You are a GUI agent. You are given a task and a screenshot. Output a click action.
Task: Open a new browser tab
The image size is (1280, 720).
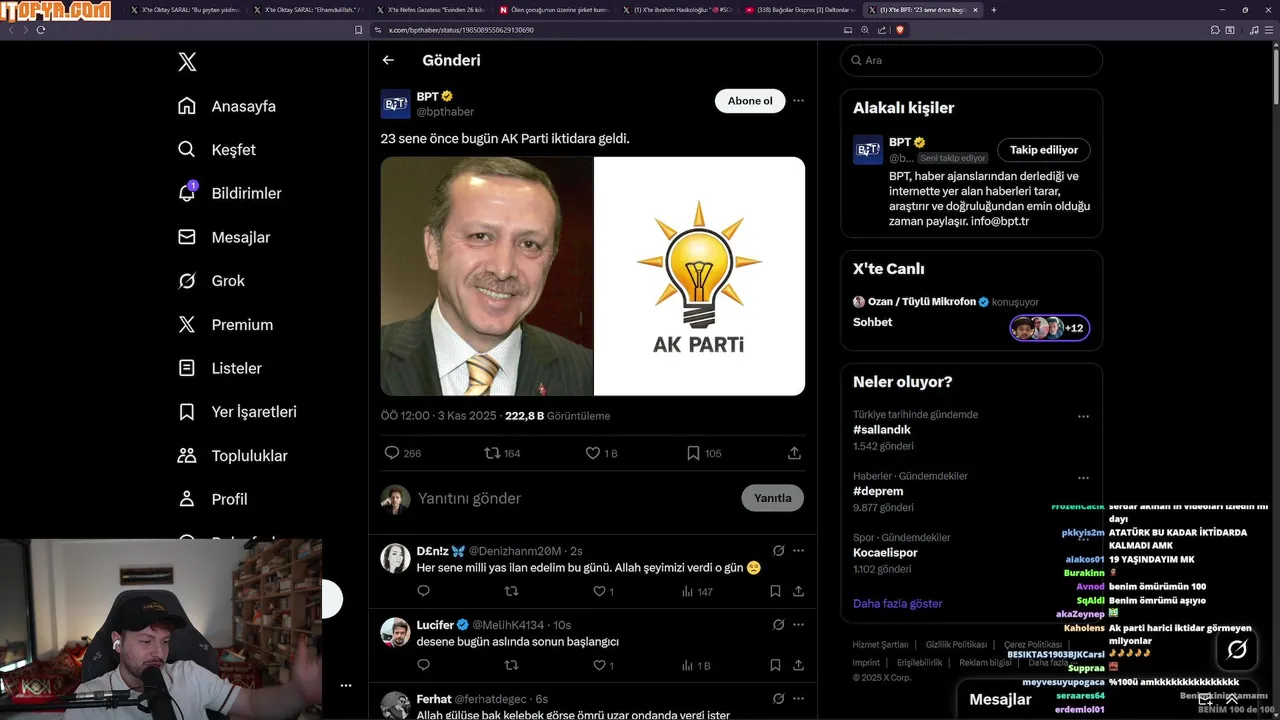click(x=993, y=10)
